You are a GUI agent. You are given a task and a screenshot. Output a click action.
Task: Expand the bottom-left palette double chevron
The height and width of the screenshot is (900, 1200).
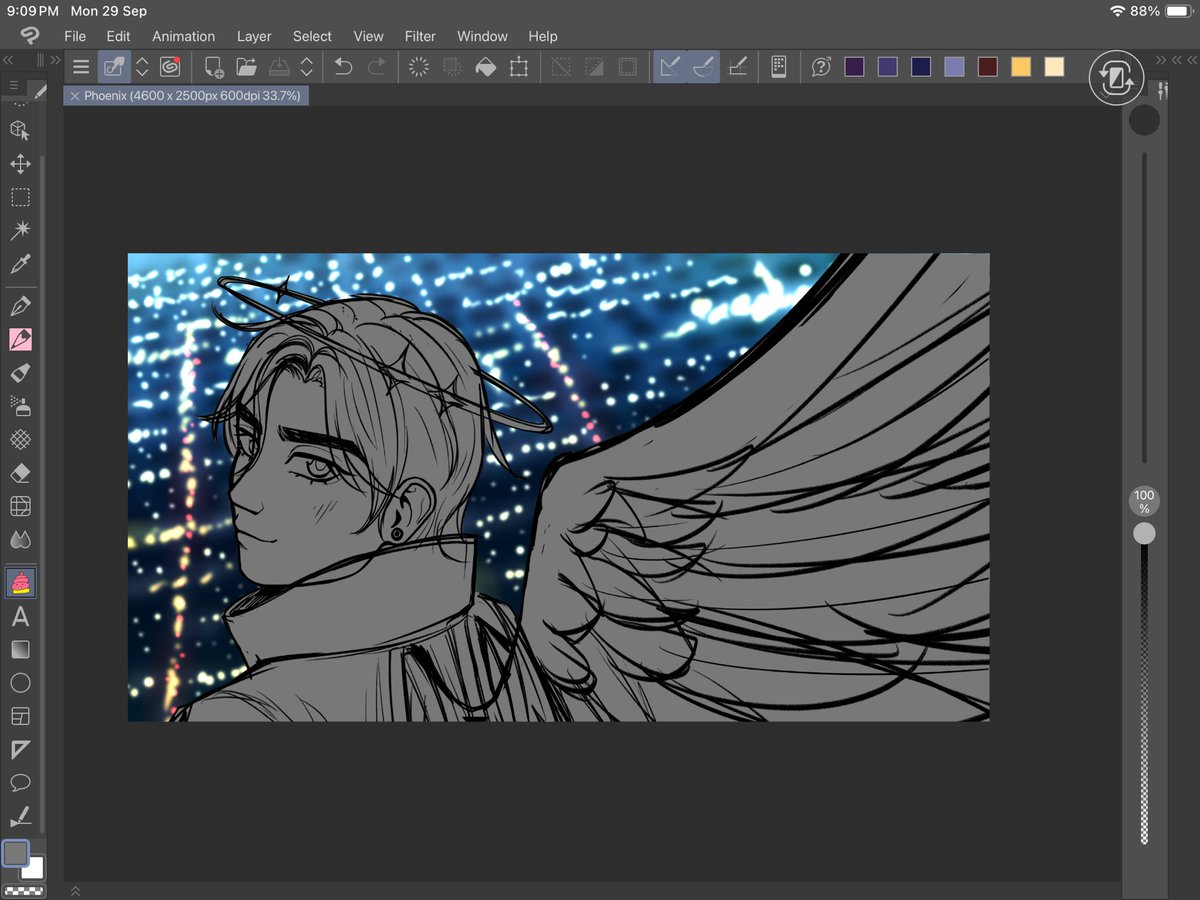pyautogui.click(x=75, y=891)
